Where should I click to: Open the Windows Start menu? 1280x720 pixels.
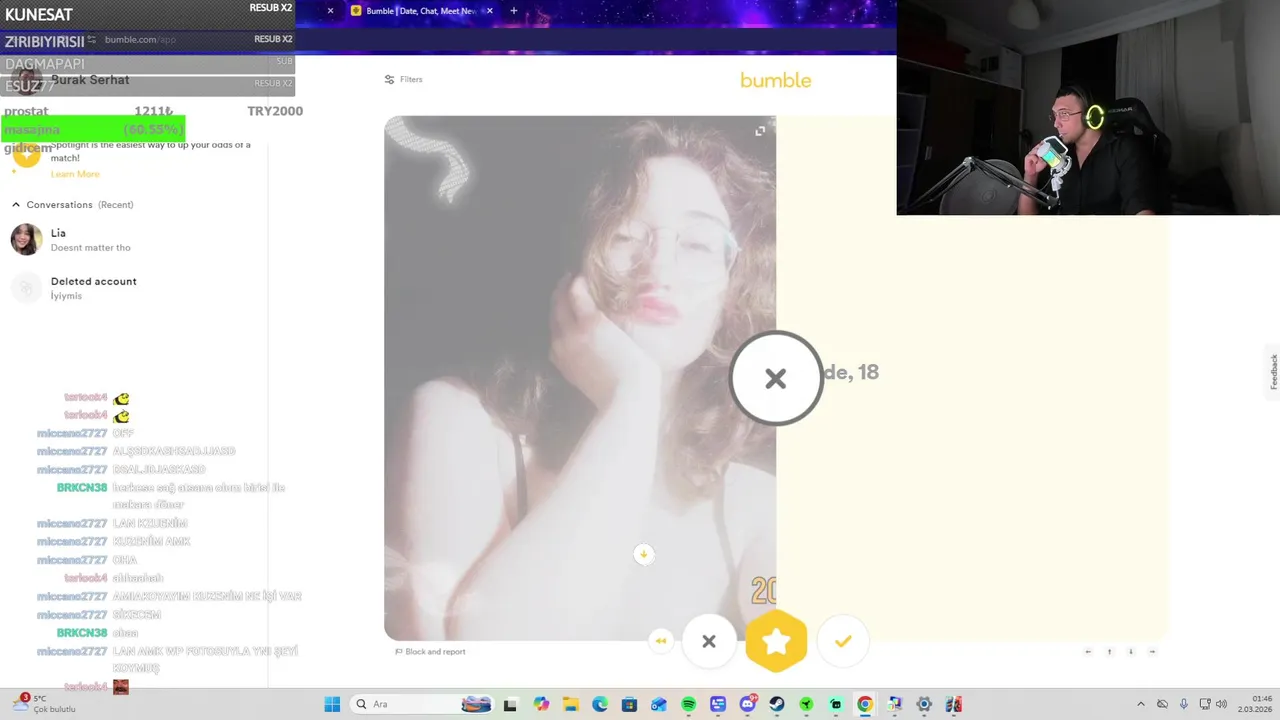coord(332,704)
